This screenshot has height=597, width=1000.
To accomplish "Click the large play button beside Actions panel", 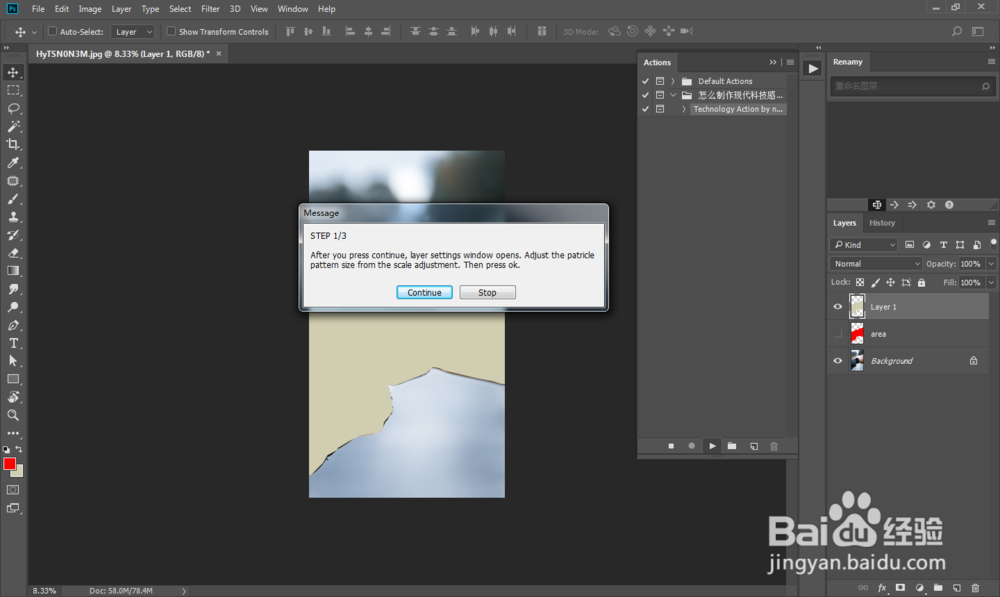I will (x=812, y=68).
